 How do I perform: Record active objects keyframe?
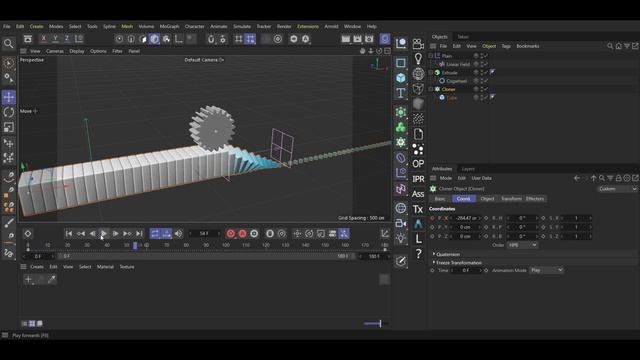pos(231,233)
